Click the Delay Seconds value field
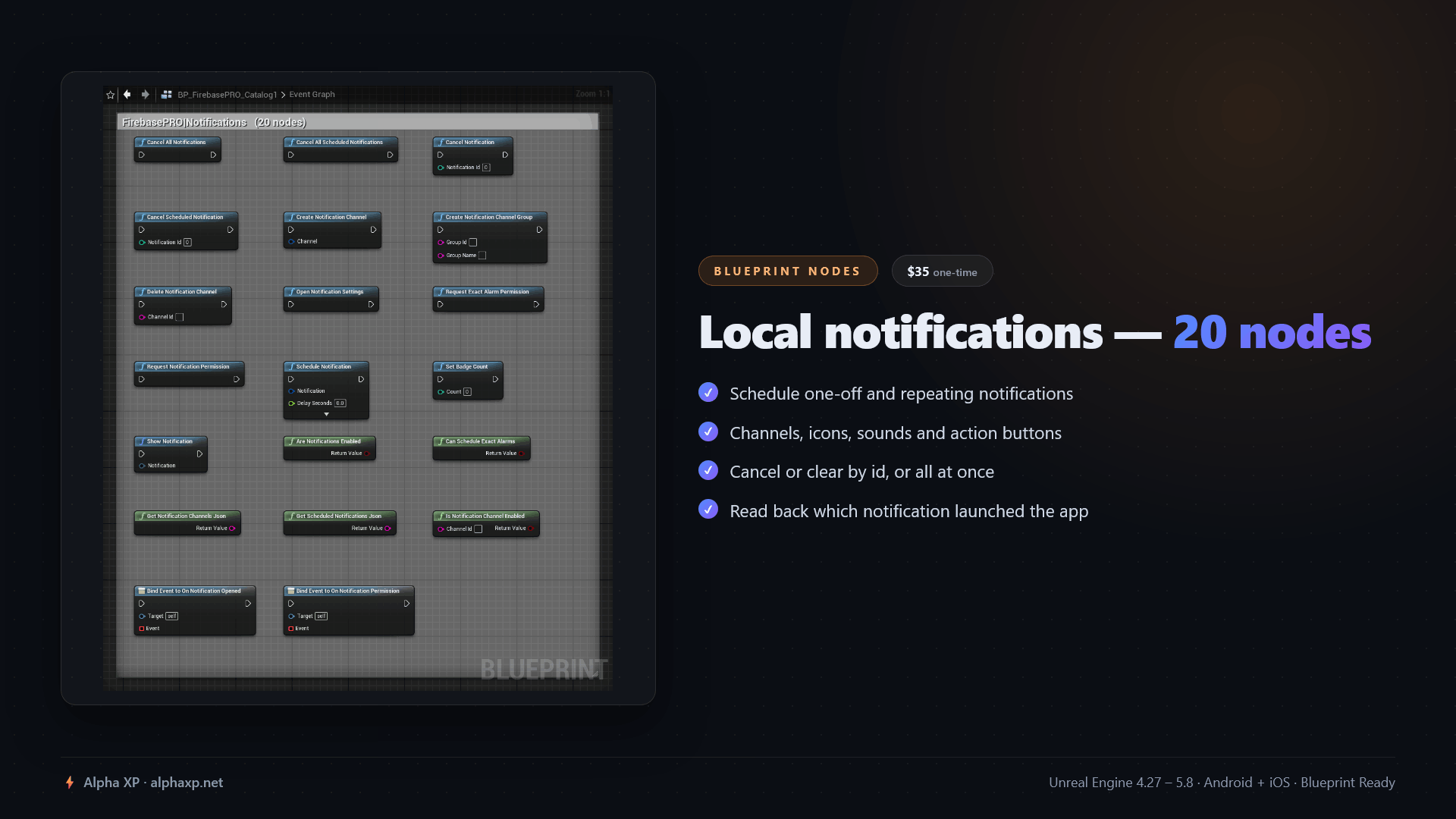 (340, 403)
